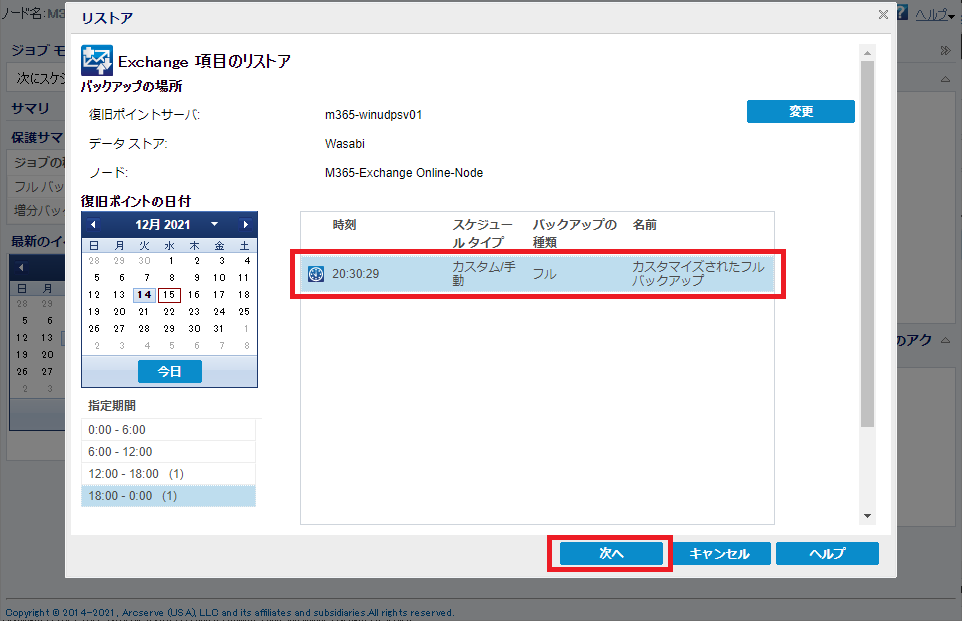
Task: Go to next month in the calendar
Action: click(x=246, y=225)
